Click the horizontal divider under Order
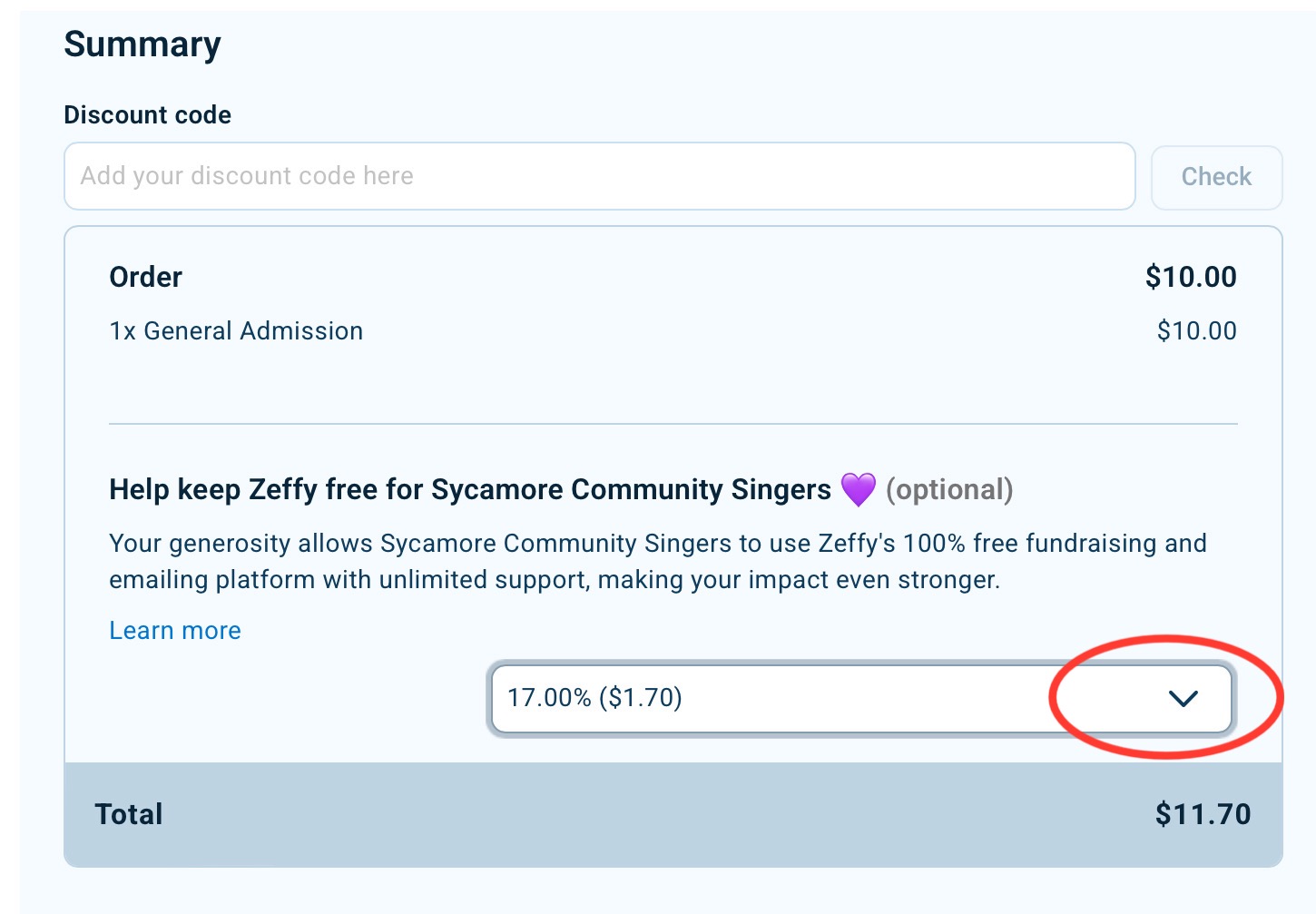Screen dimensions: 1316x914 click(673, 424)
